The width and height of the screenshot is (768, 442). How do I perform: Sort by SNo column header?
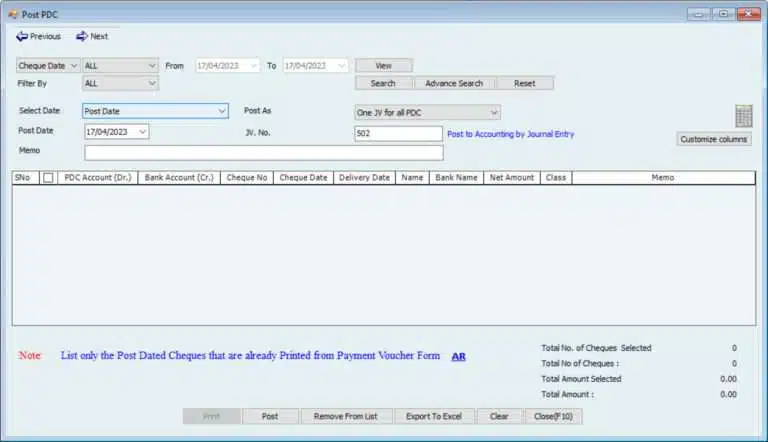click(x=23, y=178)
